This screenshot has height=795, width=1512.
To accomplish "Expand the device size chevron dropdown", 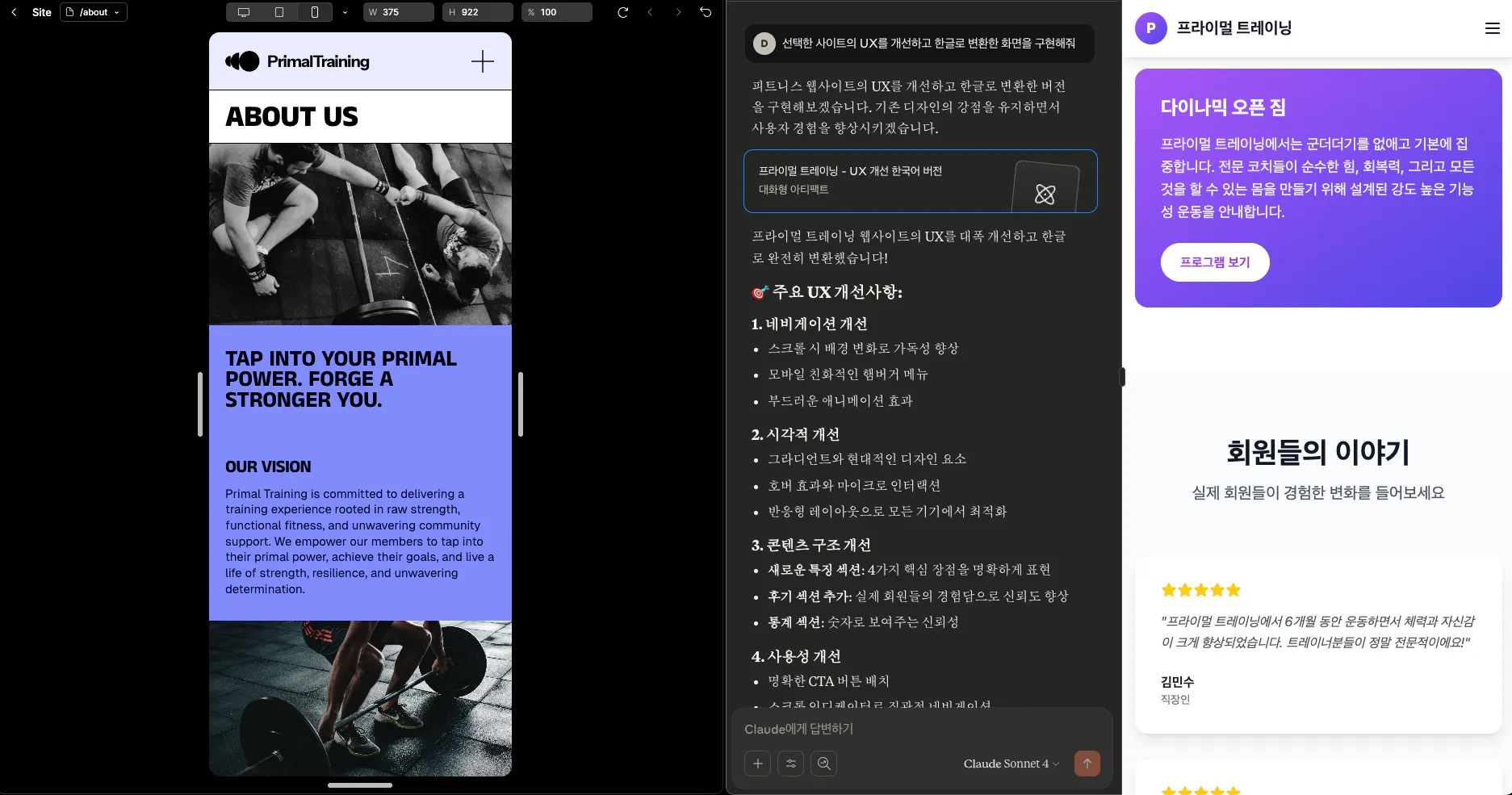I will coord(345,12).
